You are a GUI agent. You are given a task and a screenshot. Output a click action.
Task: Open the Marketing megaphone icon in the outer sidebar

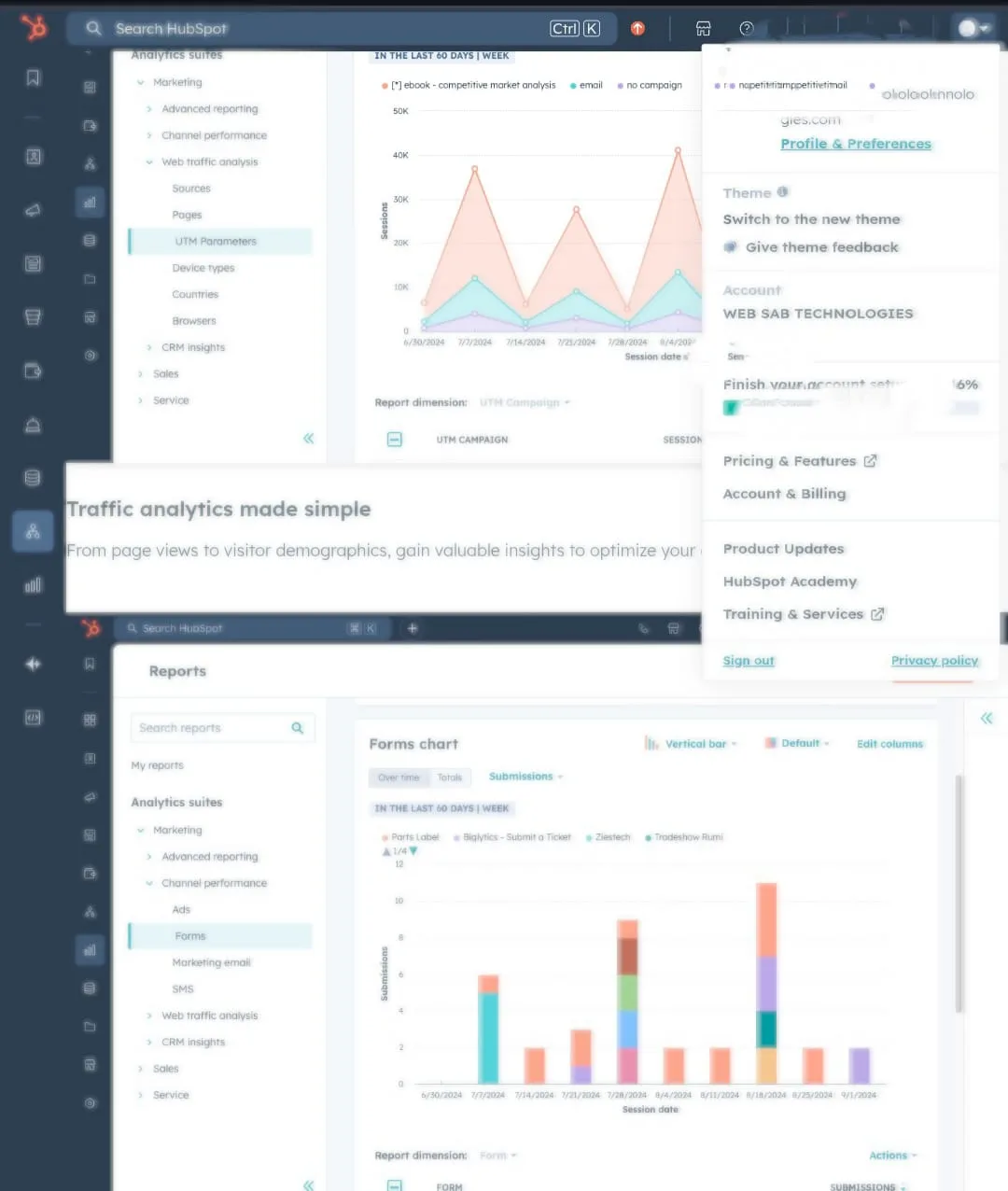[x=34, y=210]
